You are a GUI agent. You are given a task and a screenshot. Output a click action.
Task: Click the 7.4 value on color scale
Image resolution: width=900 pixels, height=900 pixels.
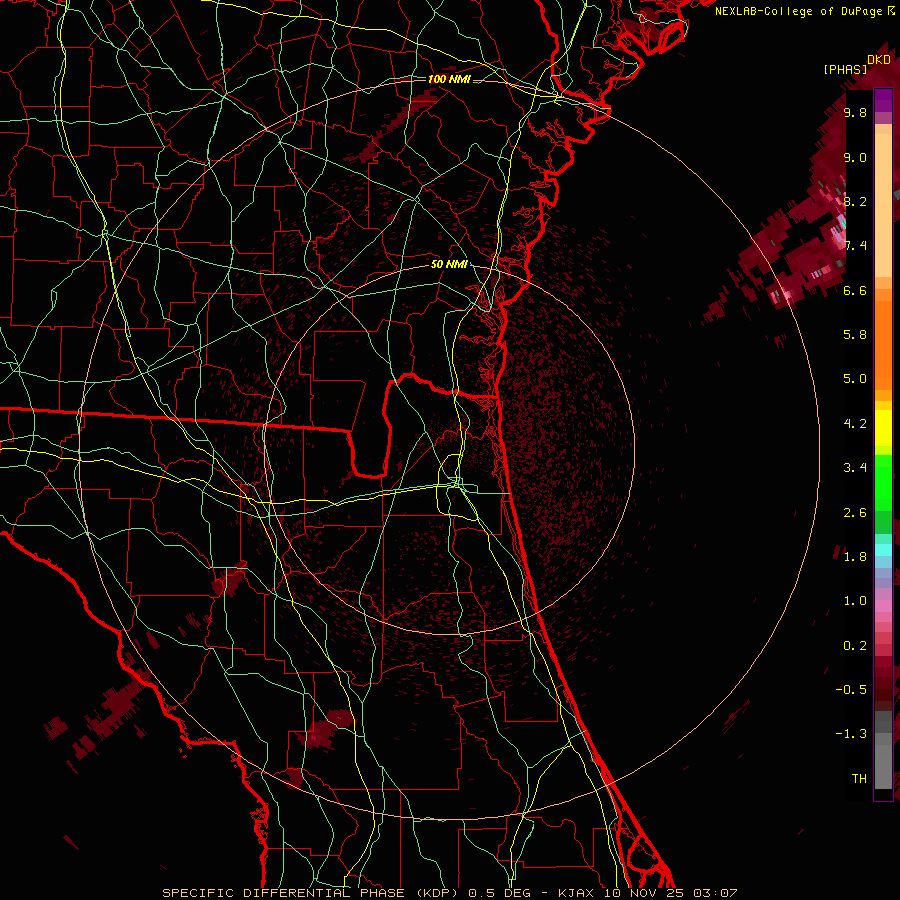[855, 246]
